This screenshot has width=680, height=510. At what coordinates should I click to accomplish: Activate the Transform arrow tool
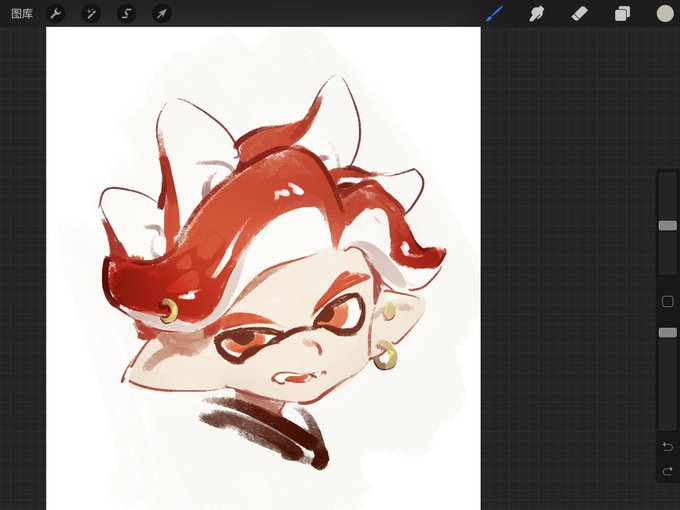pos(162,13)
